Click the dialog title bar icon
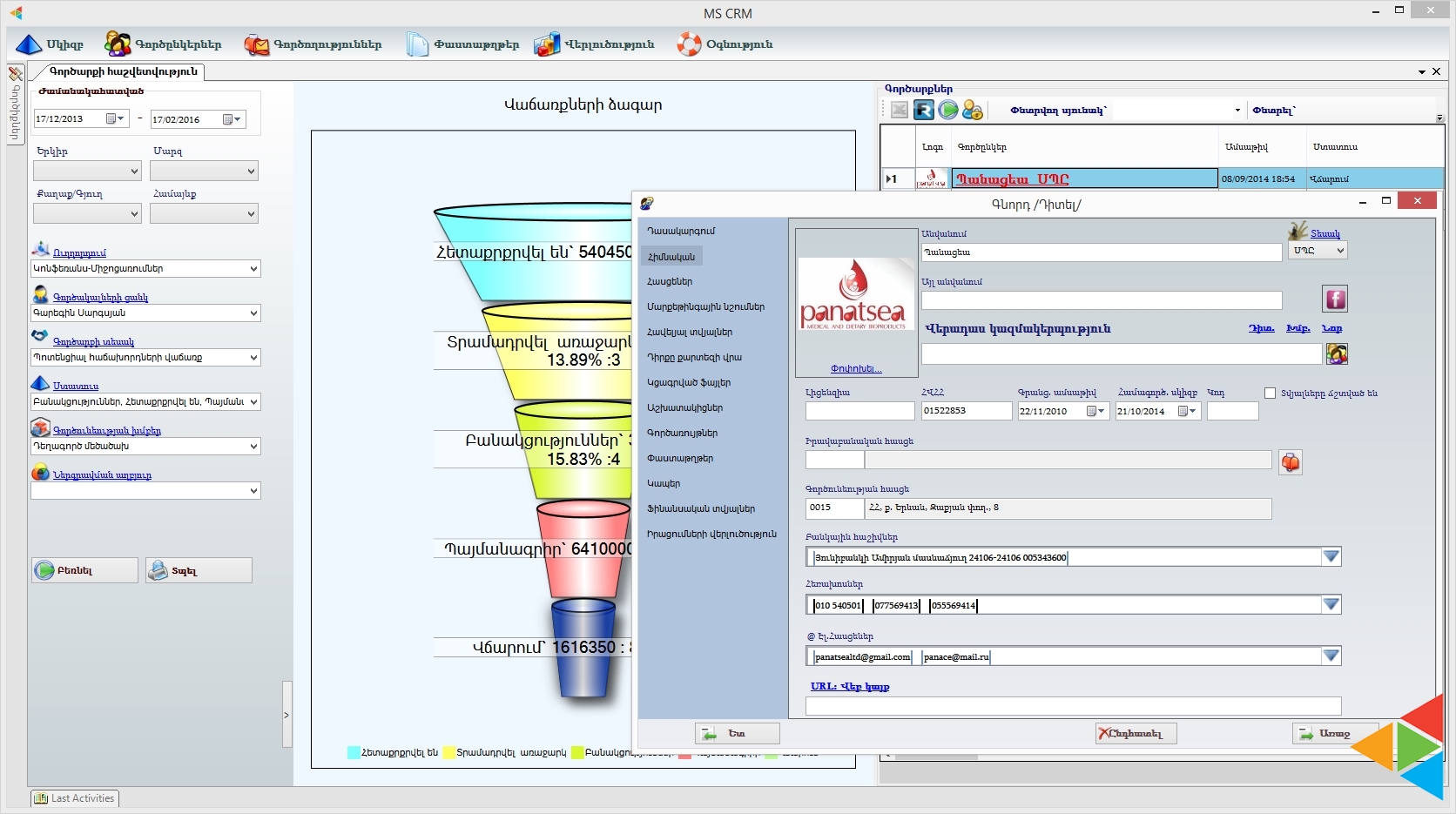Viewport: 1456px width, 814px height. [647, 204]
